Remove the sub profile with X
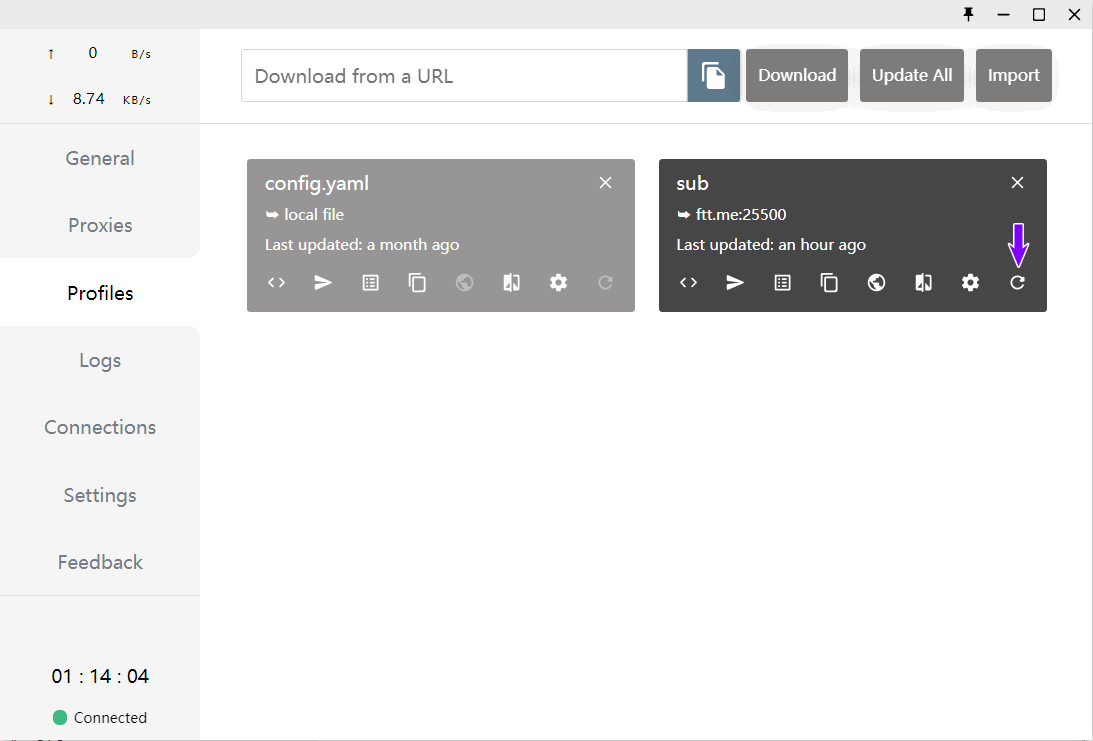This screenshot has height=741, width=1093. coord(1017,183)
